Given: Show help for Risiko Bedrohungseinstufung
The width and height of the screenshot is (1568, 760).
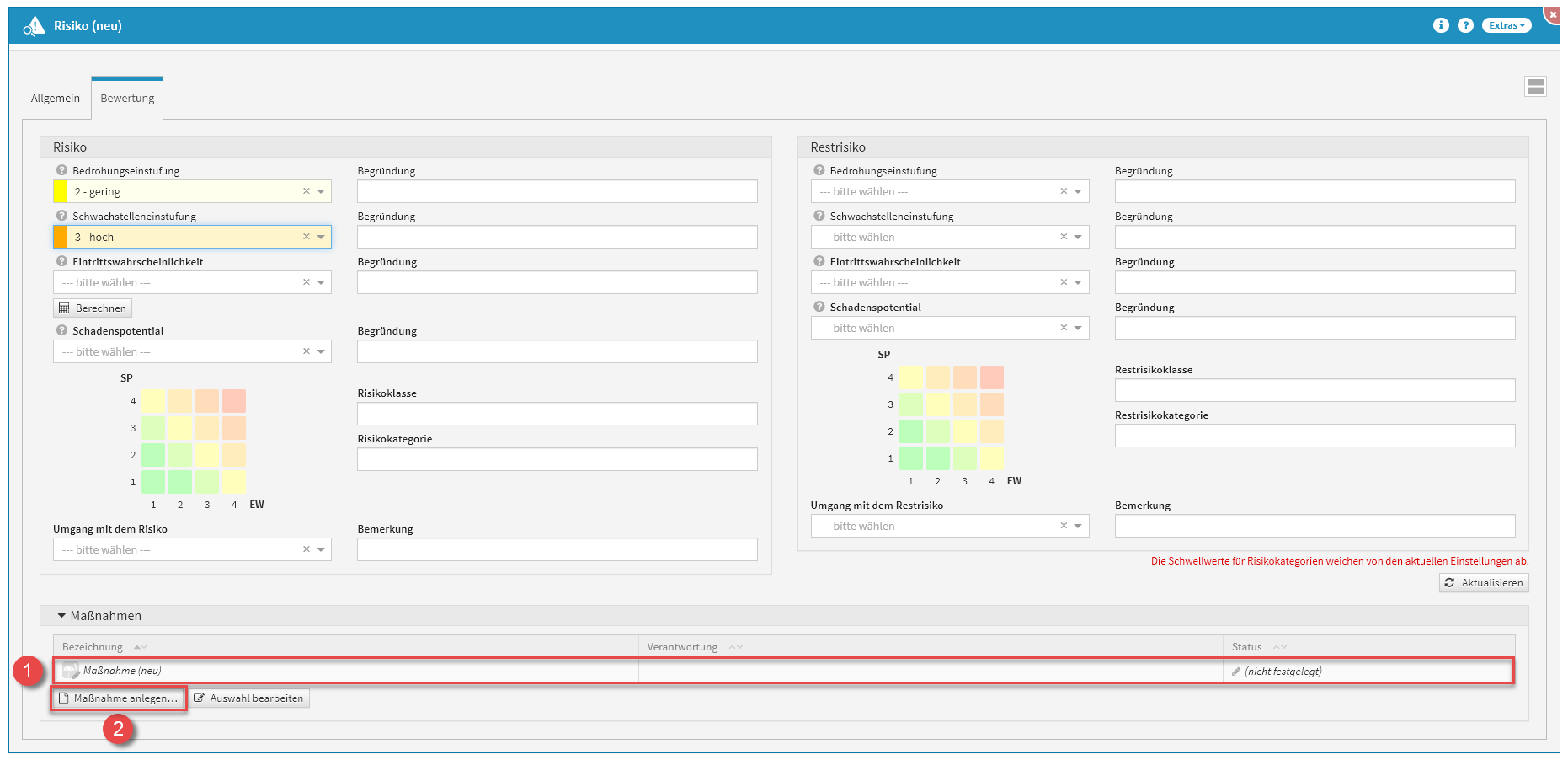Looking at the screenshot, I should click(x=61, y=170).
